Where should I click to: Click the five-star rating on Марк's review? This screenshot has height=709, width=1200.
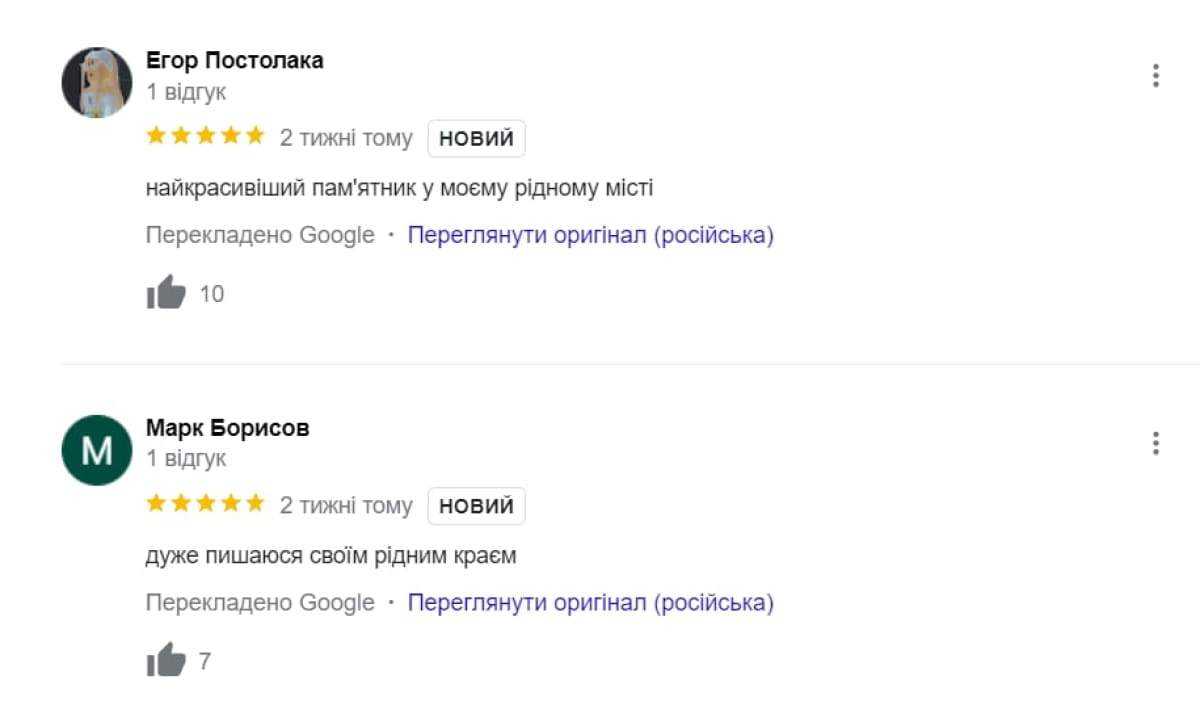pyautogui.click(x=205, y=504)
